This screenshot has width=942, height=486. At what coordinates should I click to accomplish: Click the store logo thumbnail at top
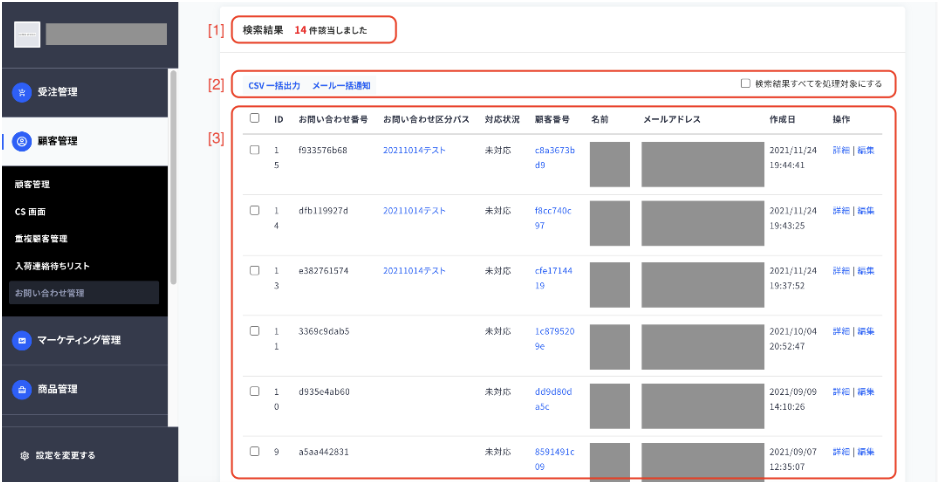point(27,35)
